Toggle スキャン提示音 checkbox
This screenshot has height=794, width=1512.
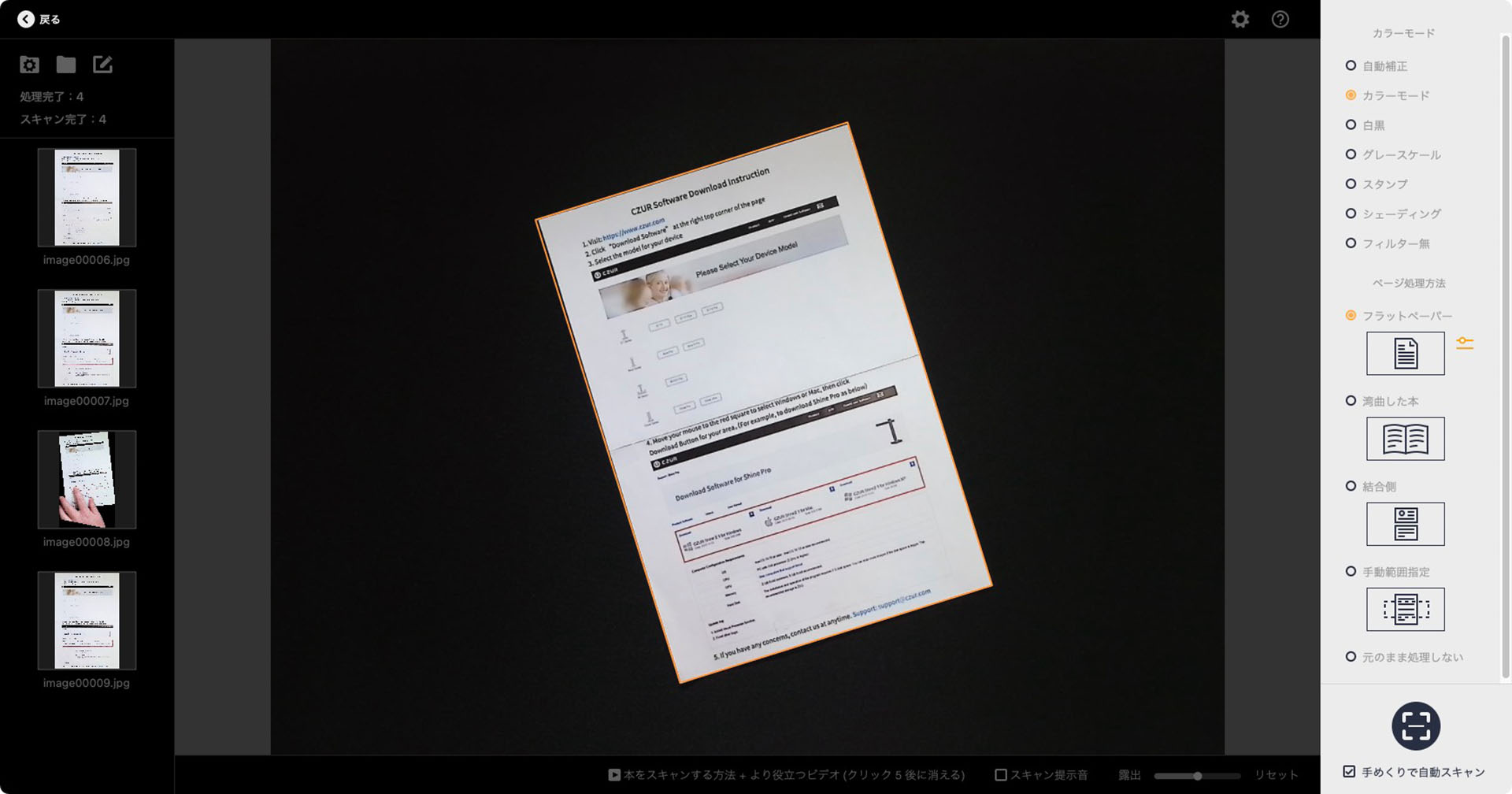(1001, 775)
